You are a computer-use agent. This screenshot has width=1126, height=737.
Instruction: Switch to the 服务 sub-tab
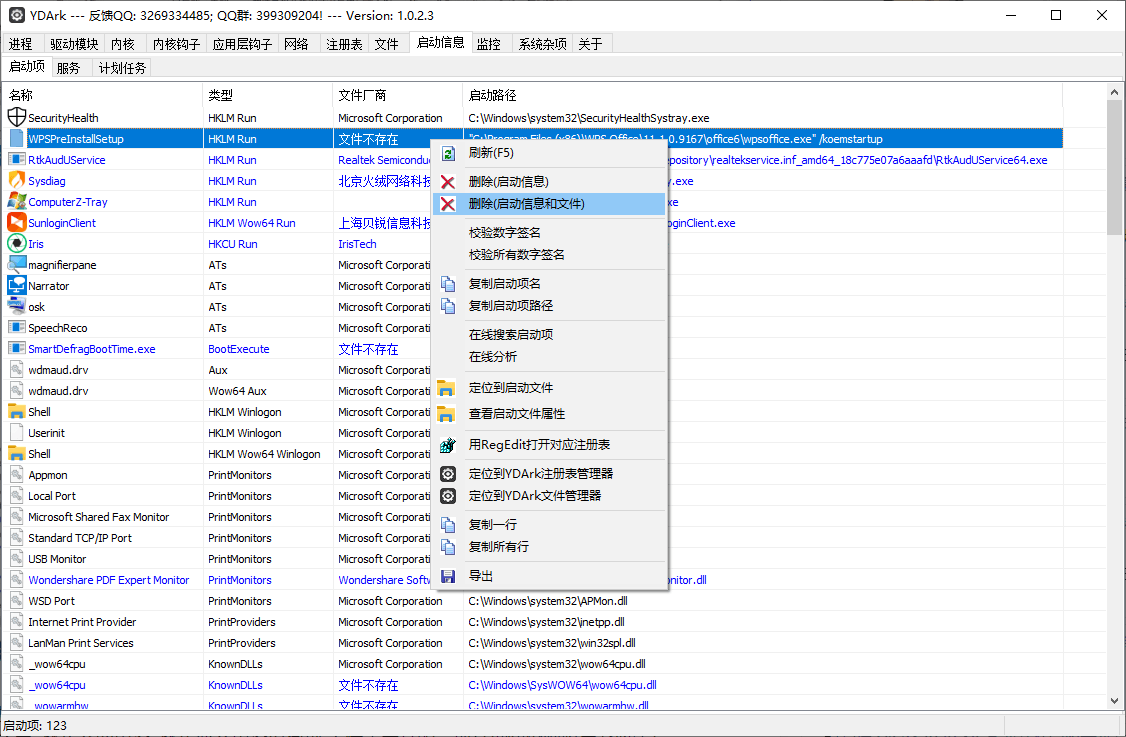[69, 68]
